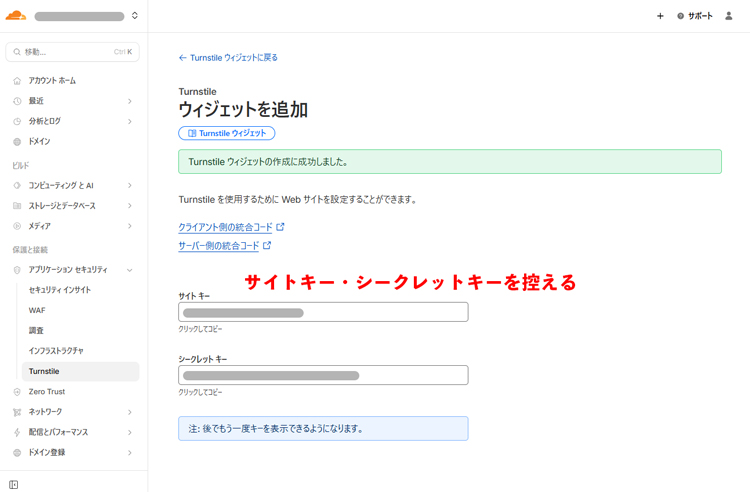This screenshot has height=492, width=750.
Task: Open 配信とパフォーマンス section
Action: pos(58,432)
